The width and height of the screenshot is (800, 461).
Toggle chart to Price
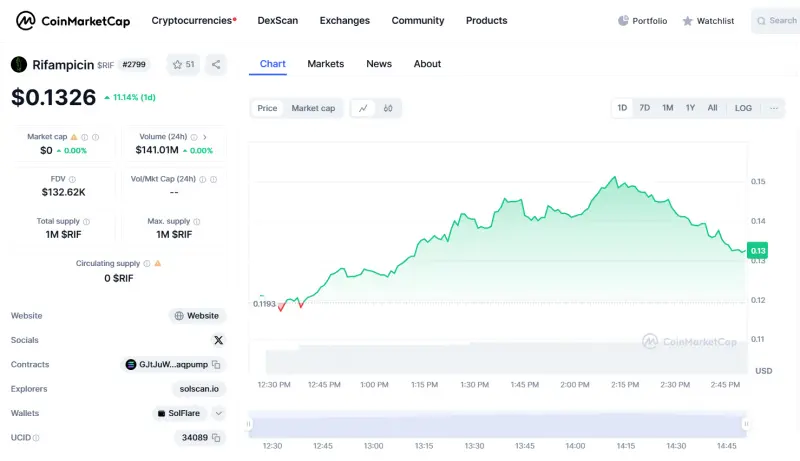pos(267,108)
